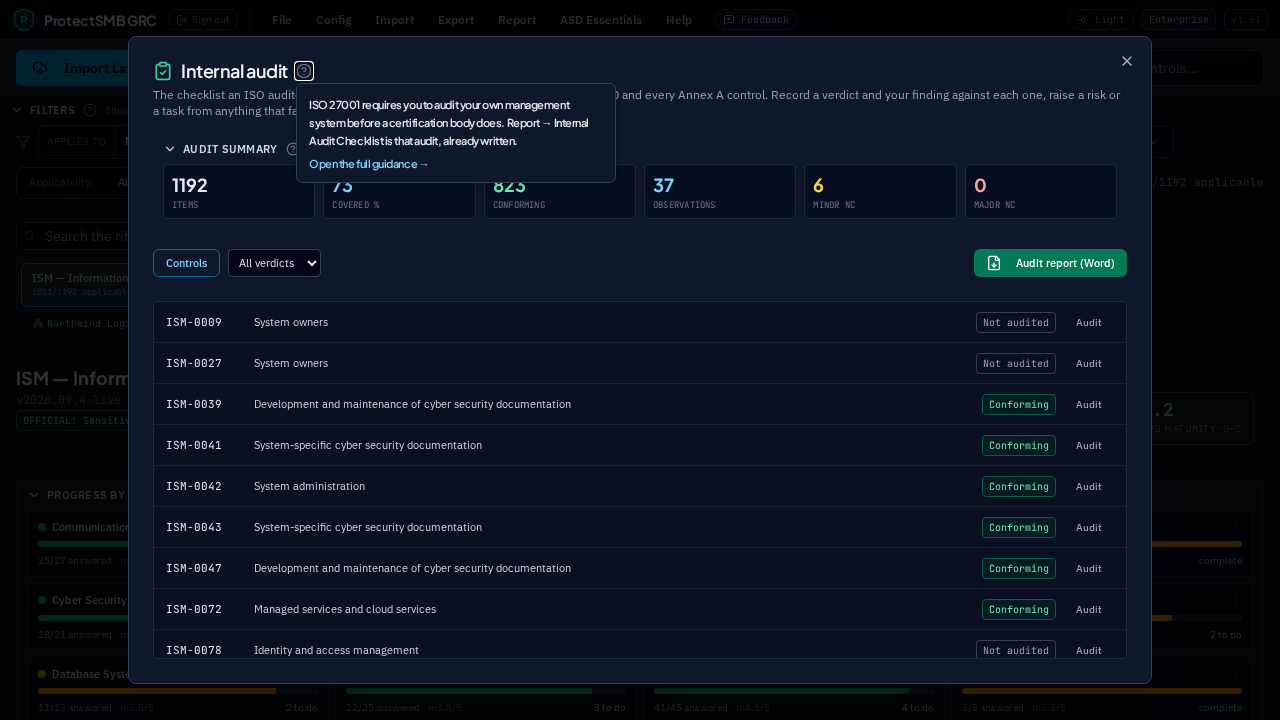Open the File menu

(x=282, y=20)
